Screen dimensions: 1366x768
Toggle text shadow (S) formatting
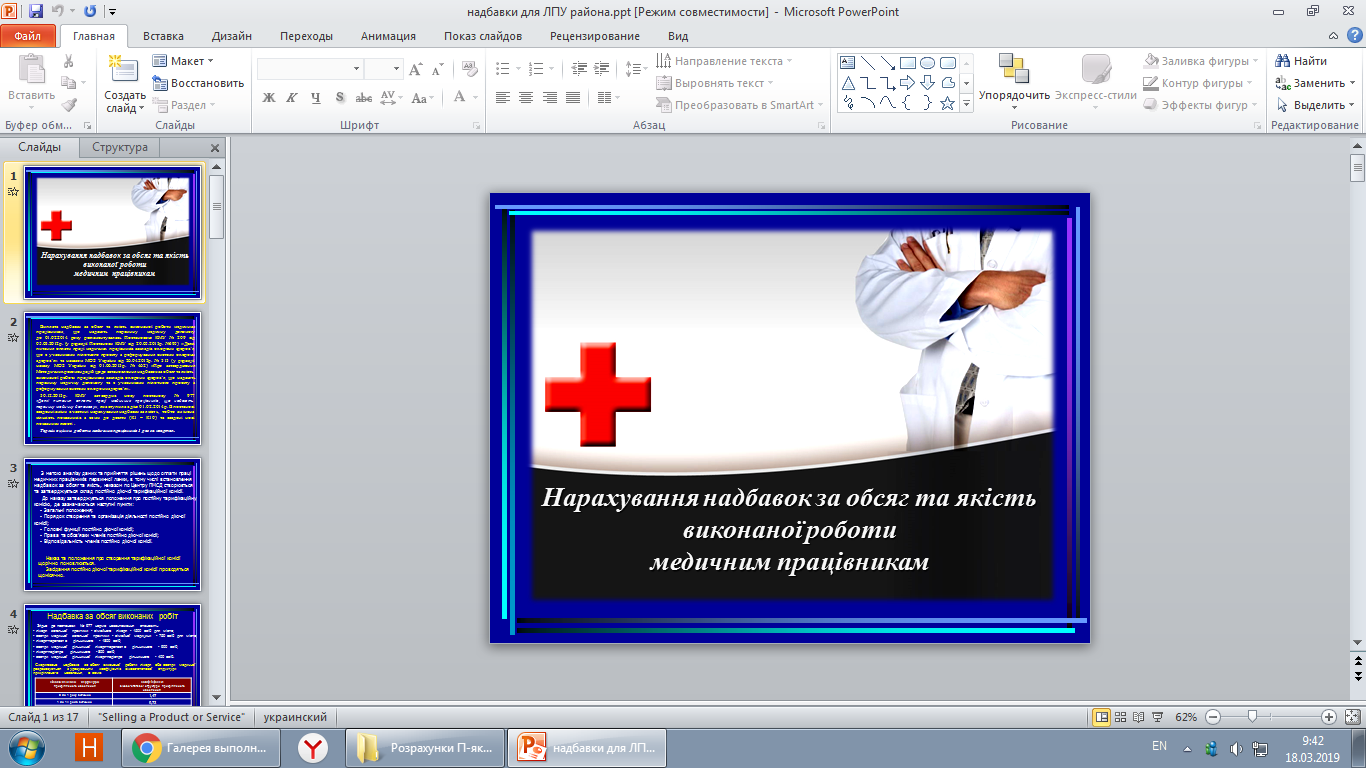(340, 97)
